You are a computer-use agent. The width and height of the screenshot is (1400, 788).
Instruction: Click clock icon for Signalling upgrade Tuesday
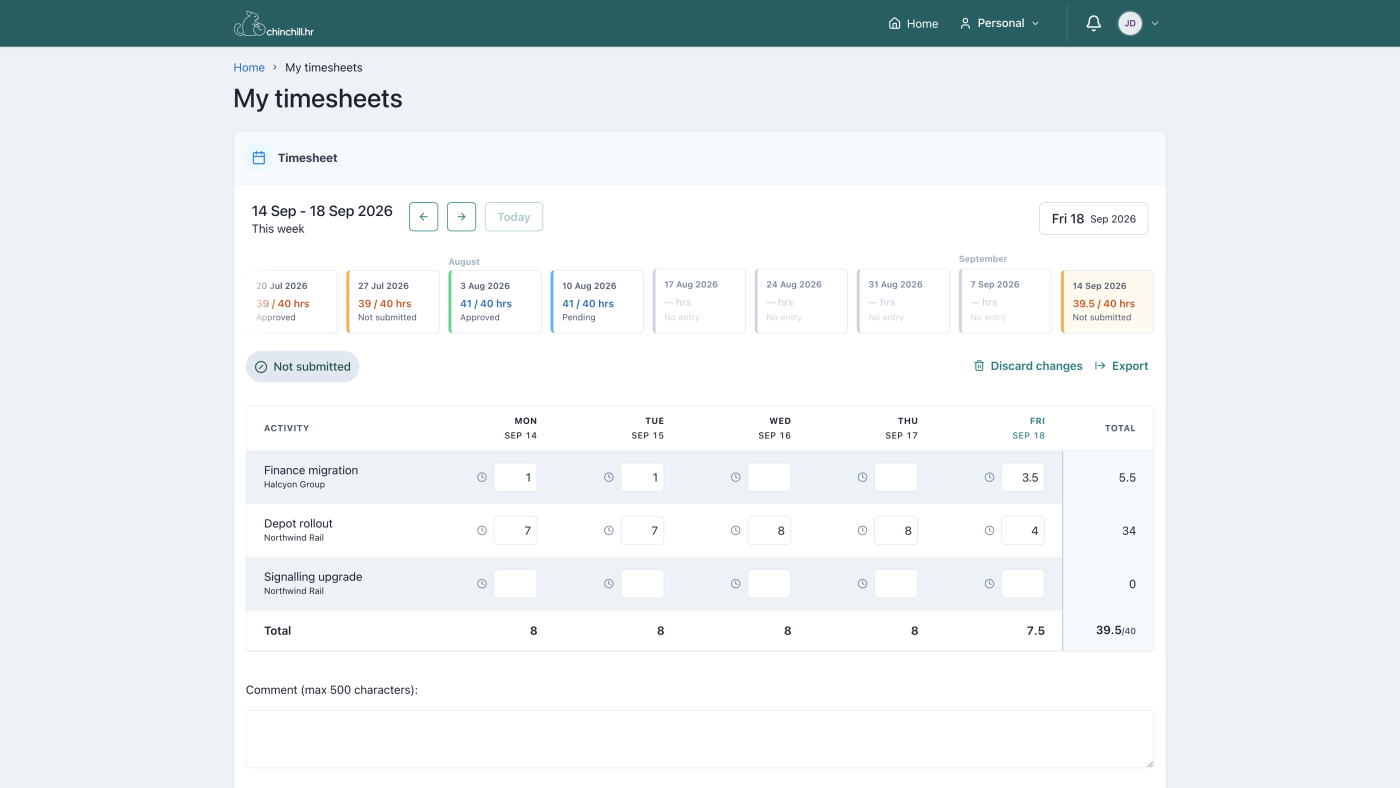tap(609, 584)
